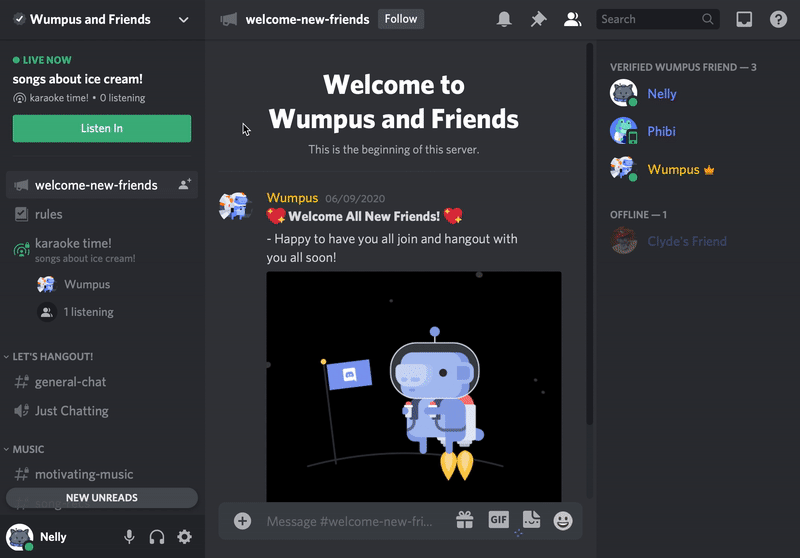
Task: Click 'This is the beginning of this server.'
Action: [x=394, y=149]
